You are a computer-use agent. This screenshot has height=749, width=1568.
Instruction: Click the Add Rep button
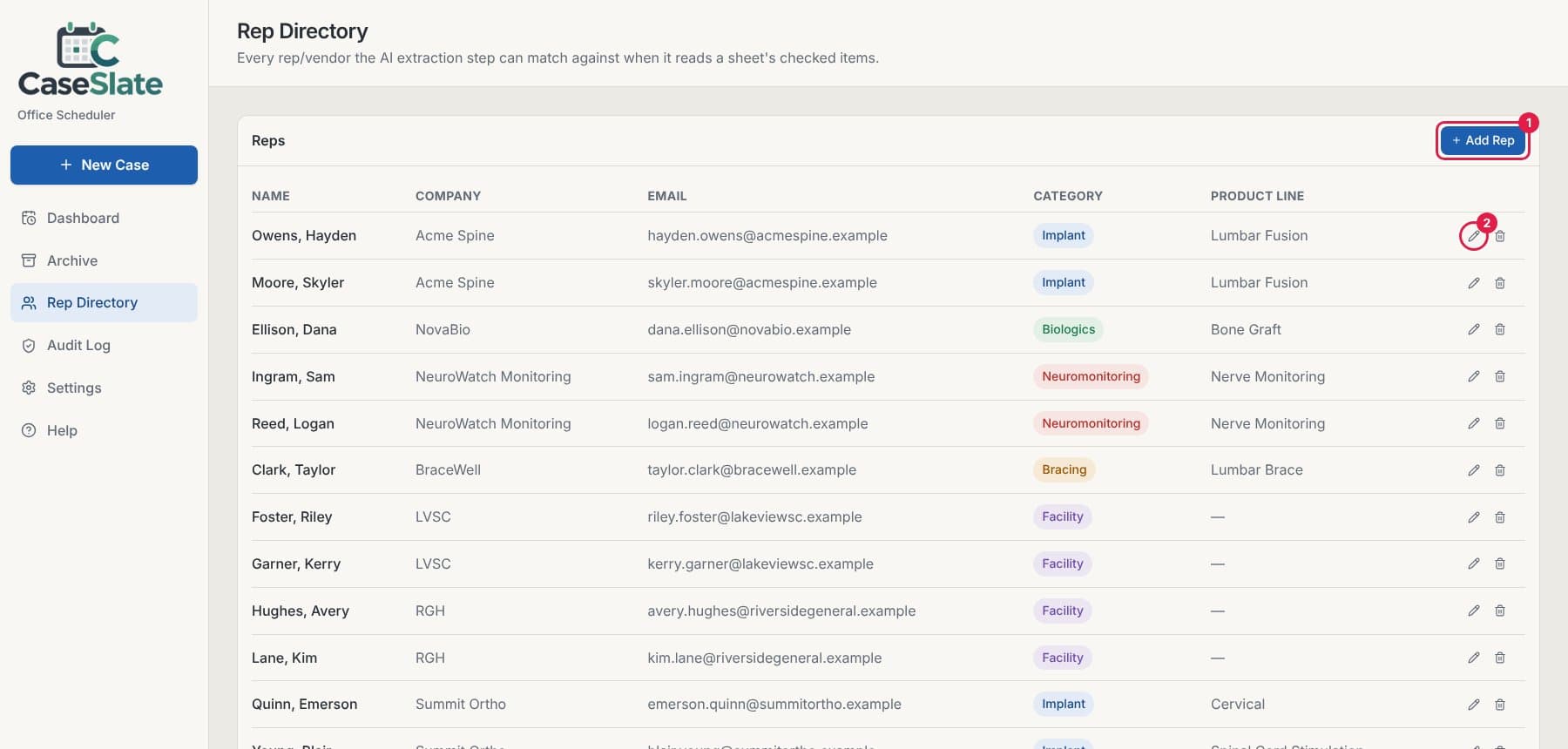[x=1483, y=140]
